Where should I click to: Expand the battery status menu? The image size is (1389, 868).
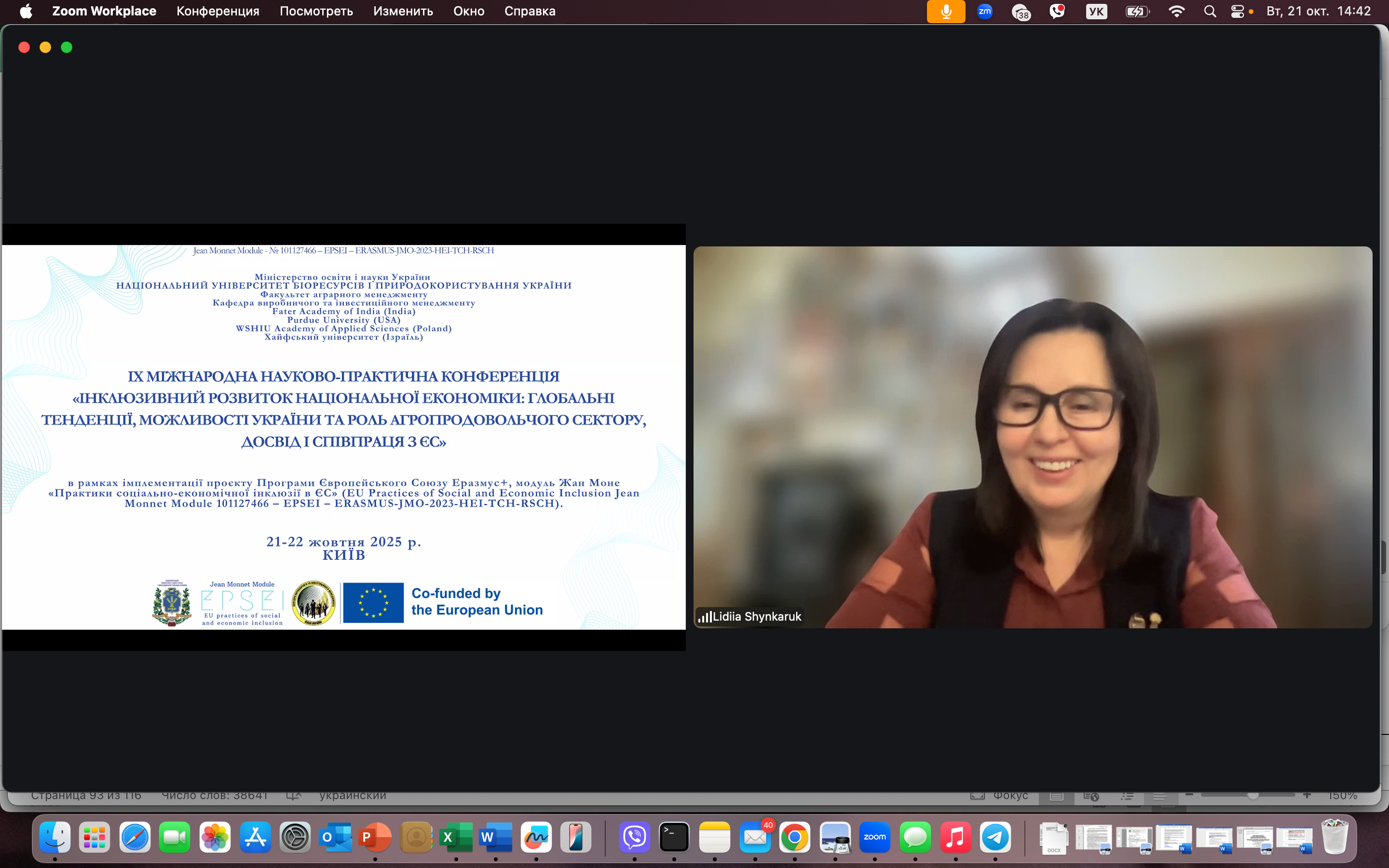(x=1136, y=12)
